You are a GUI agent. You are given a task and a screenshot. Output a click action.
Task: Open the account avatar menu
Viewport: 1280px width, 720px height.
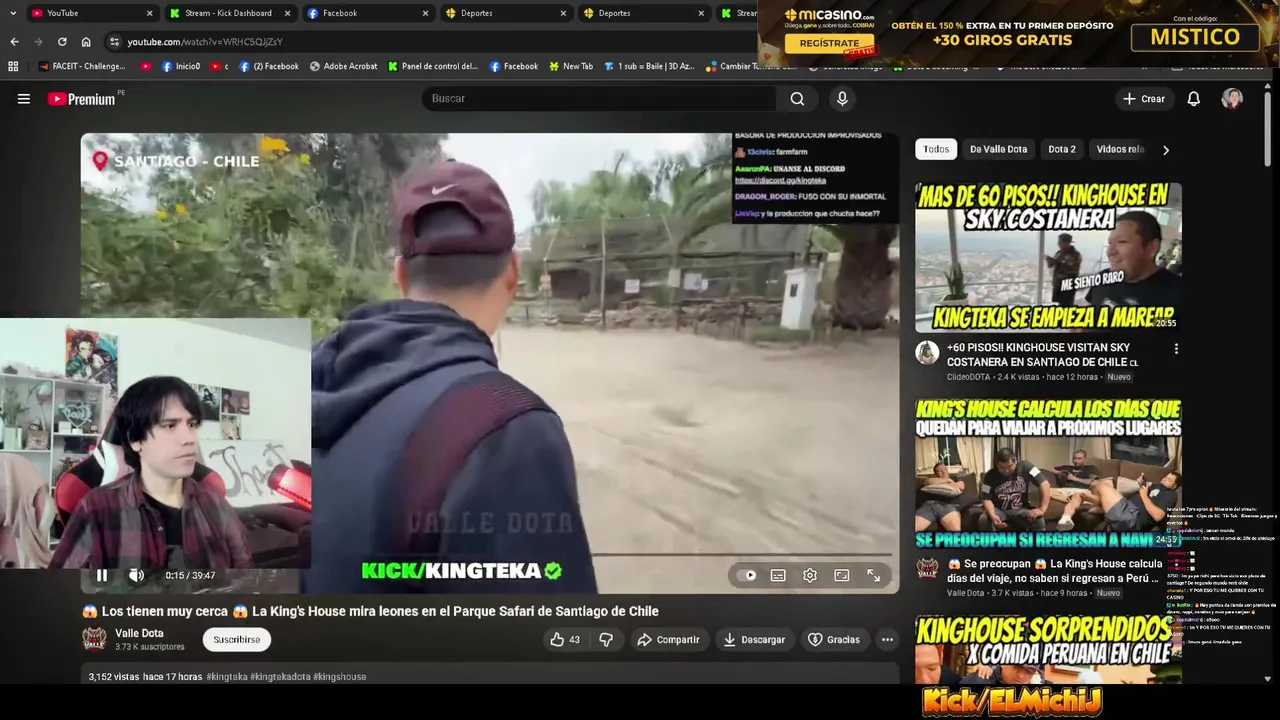(1232, 99)
